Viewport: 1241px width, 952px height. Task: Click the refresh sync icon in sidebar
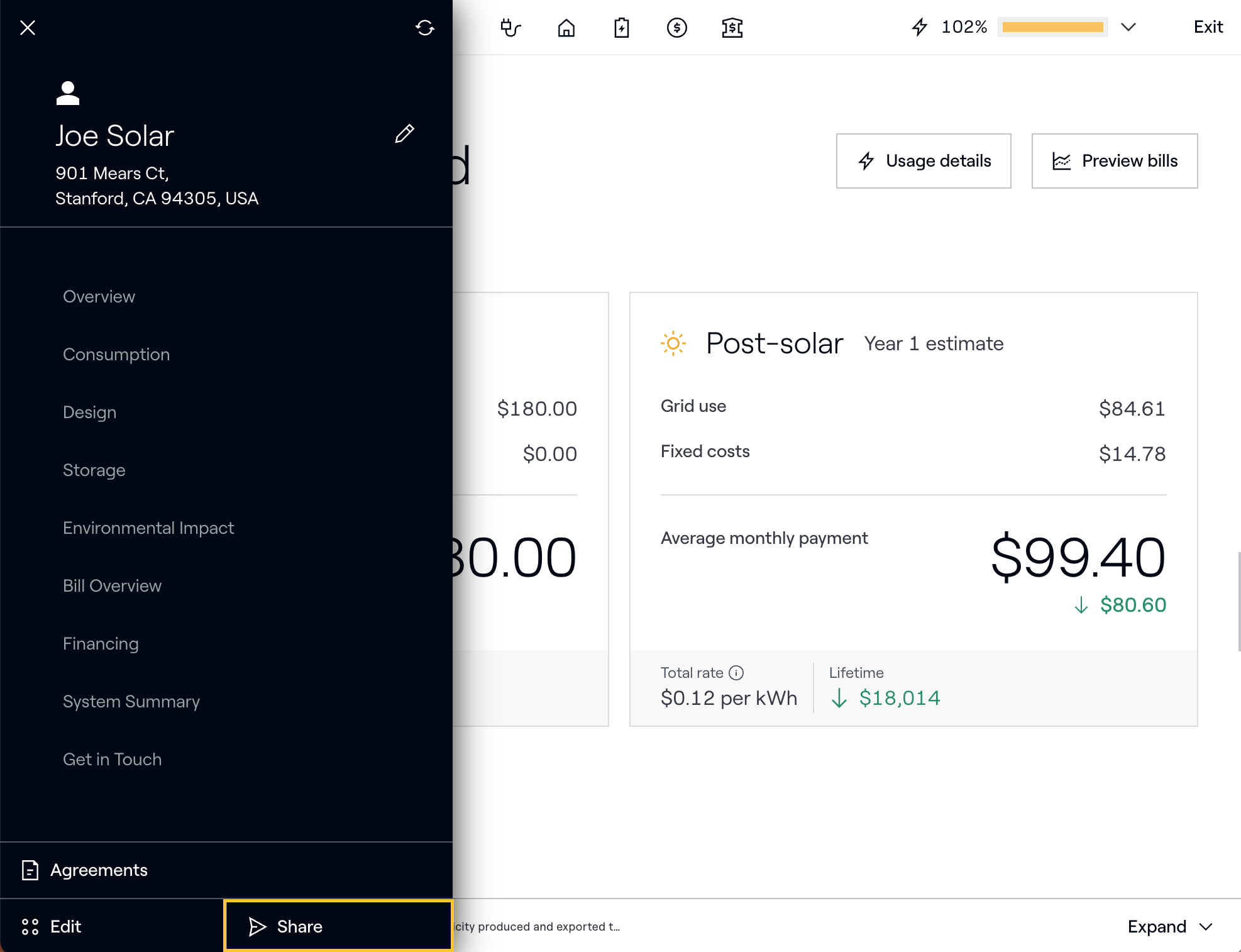425,28
